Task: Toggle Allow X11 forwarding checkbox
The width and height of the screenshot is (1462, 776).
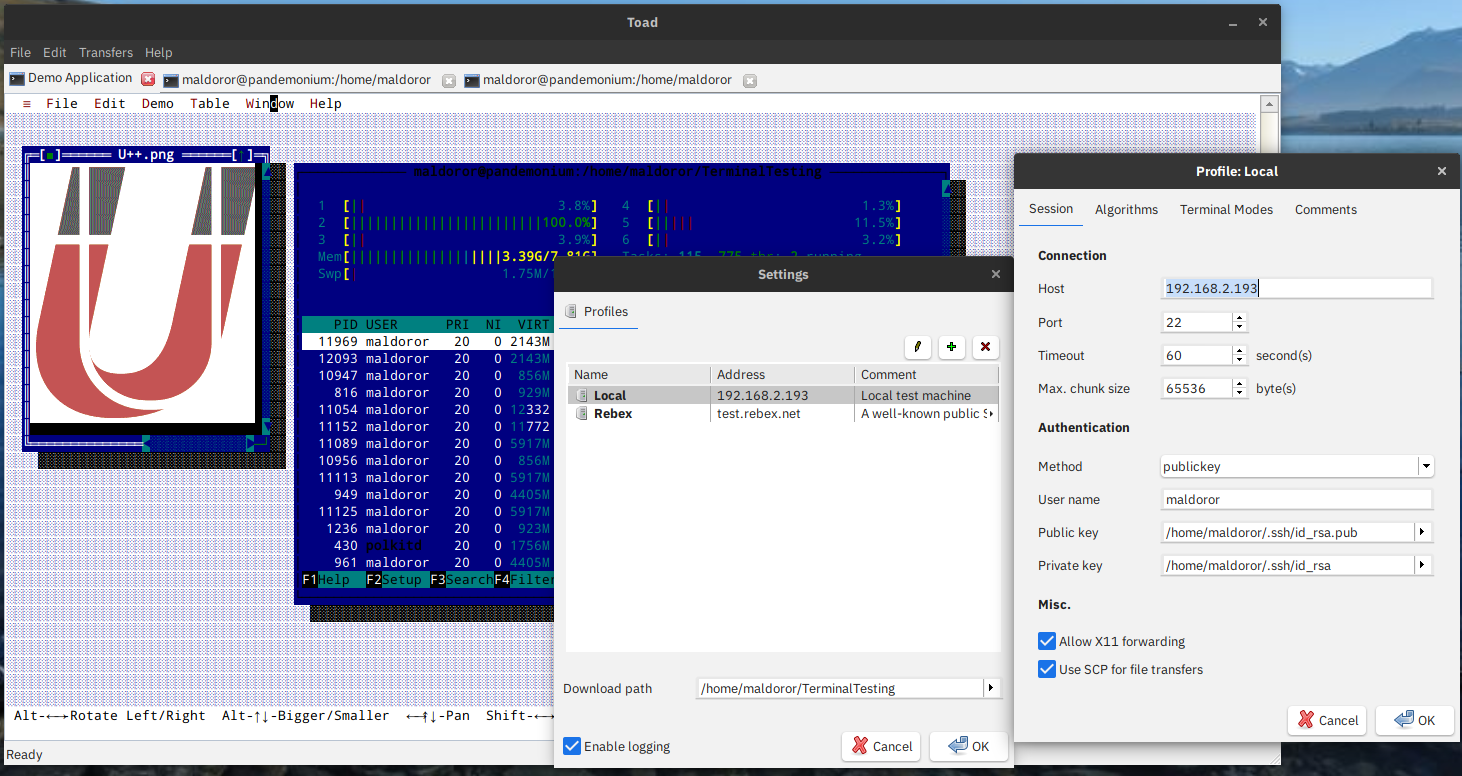Action: click(x=1047, y=641)
